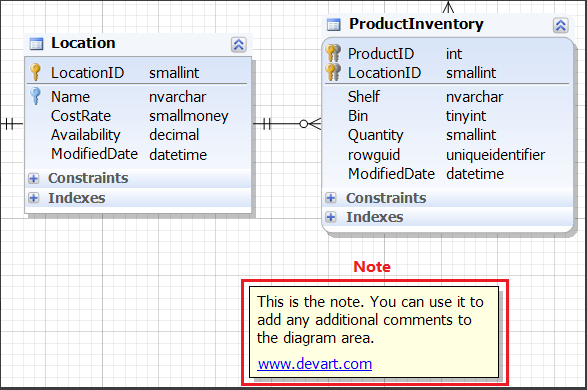Select the Bin column row
Screen dimensions: 587x390
point(447,116)
